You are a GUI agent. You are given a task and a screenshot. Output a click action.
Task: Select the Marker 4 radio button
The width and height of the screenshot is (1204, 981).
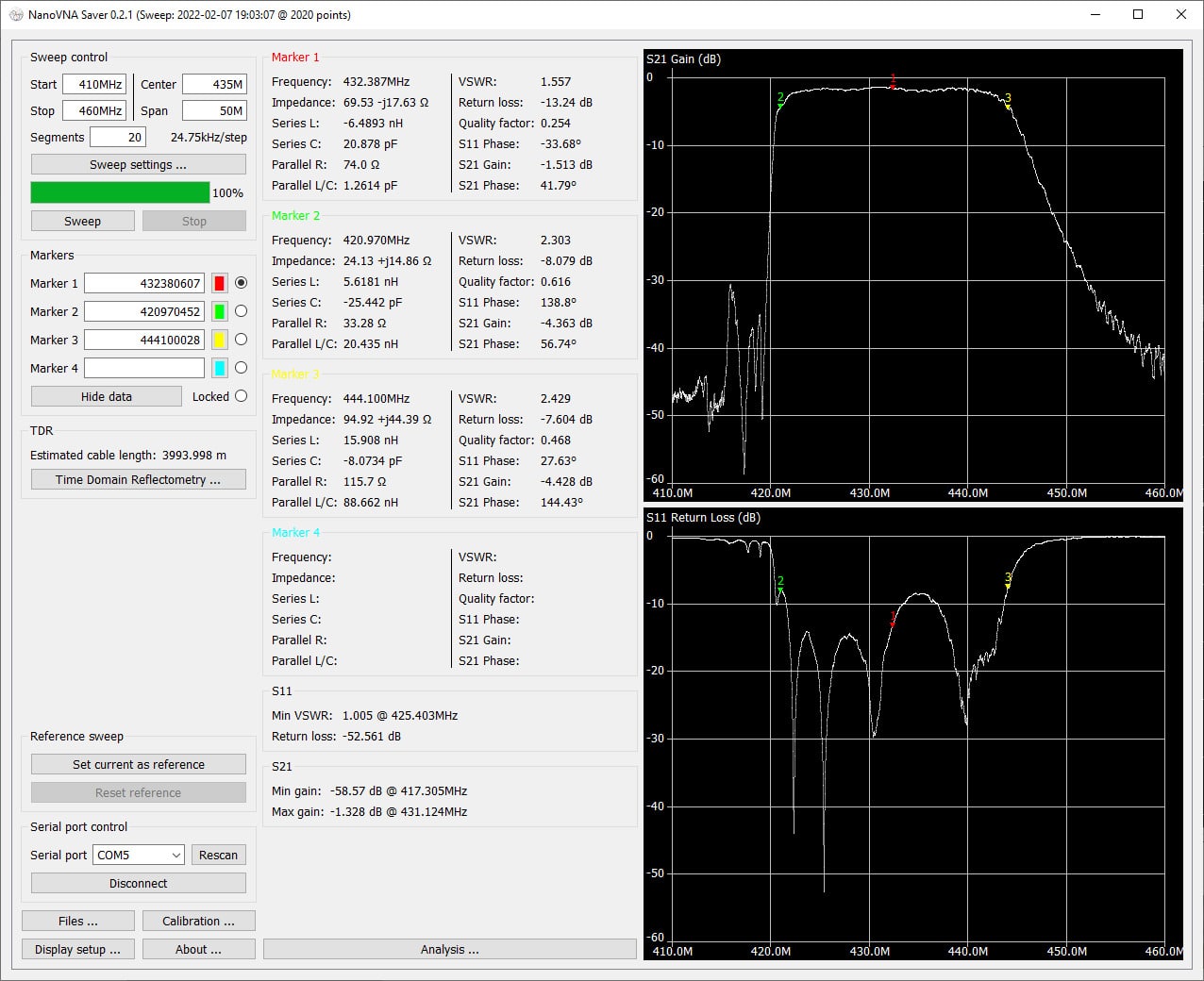[x=241, y=368]
